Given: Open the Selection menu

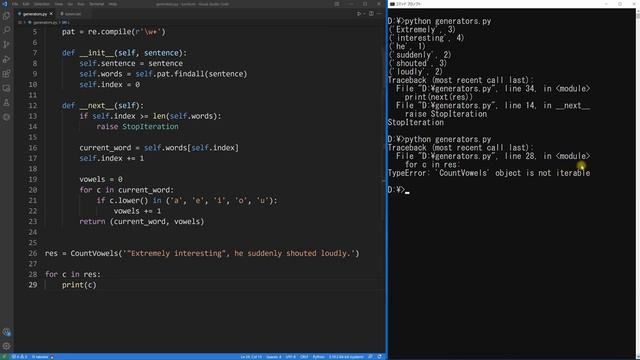Looking at the screenshot, I should coord(41,4).
